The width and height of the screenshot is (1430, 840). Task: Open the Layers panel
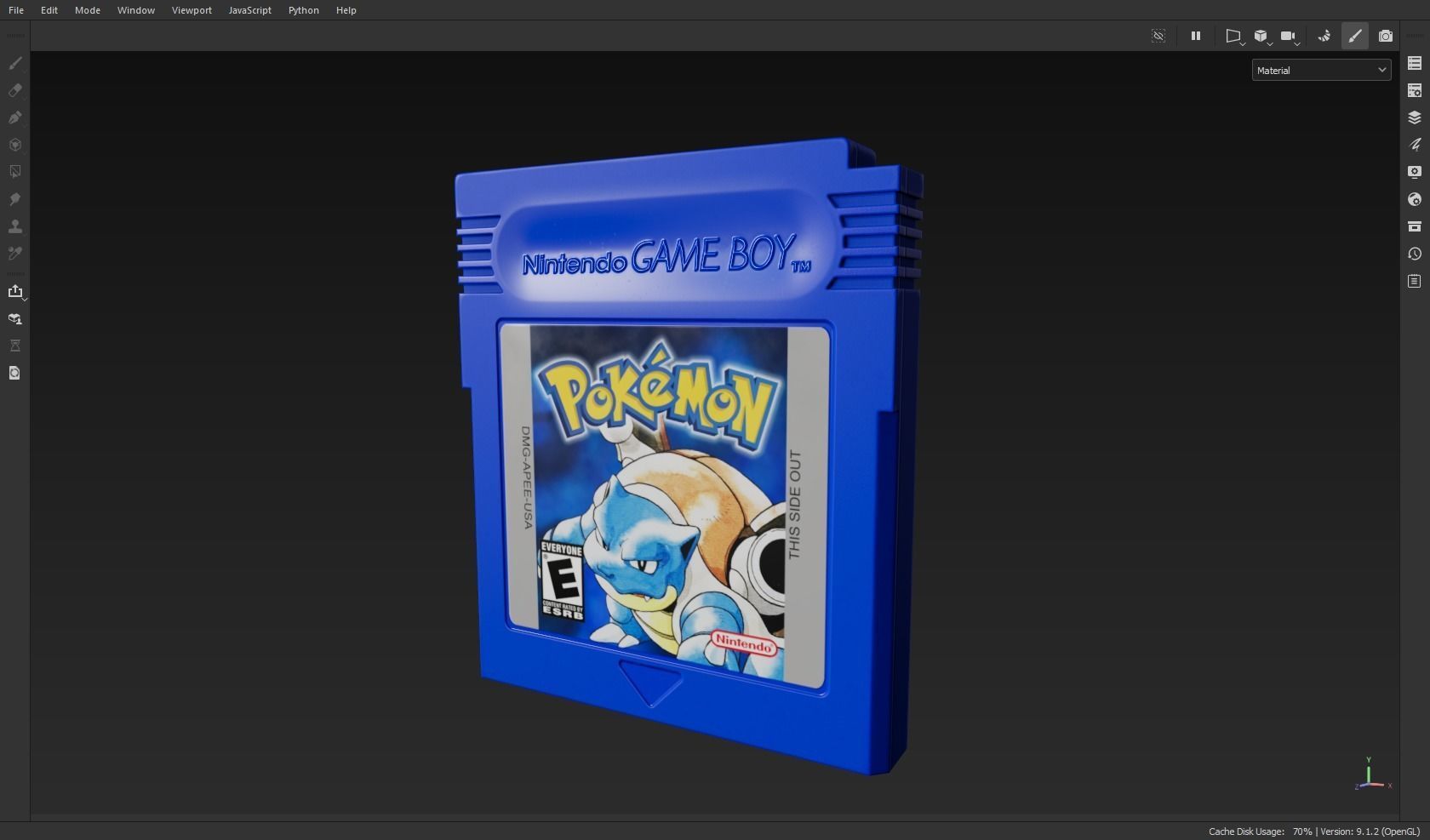(x=1415, y=117)
